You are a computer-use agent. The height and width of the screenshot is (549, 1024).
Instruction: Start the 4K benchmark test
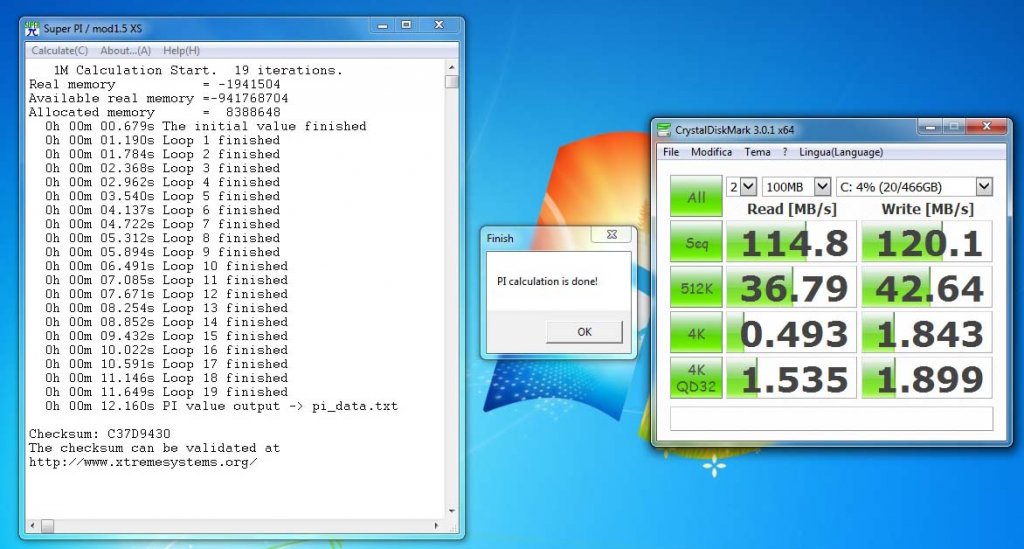(x=696, y=333)
